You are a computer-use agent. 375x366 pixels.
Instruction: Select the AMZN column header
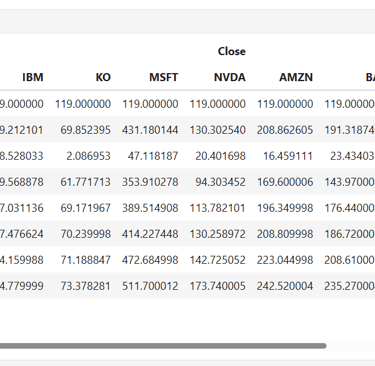(296, 77)
